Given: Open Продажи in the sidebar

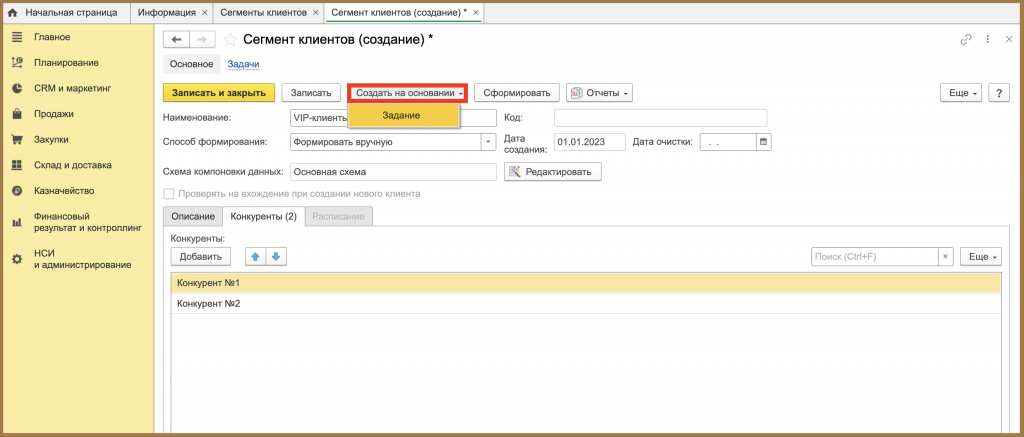Looking at the screenshot, I should [x=54, y=114].
